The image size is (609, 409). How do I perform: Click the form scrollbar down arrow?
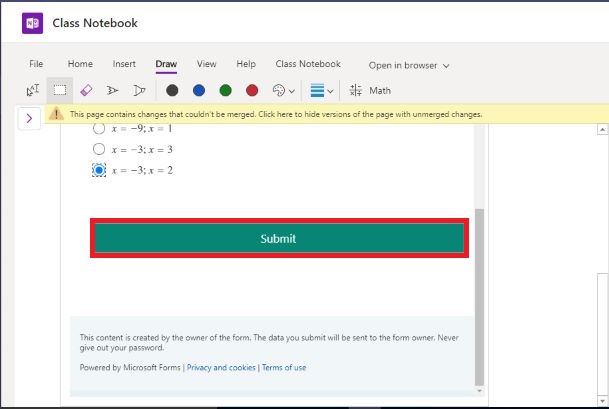(480, 391)
